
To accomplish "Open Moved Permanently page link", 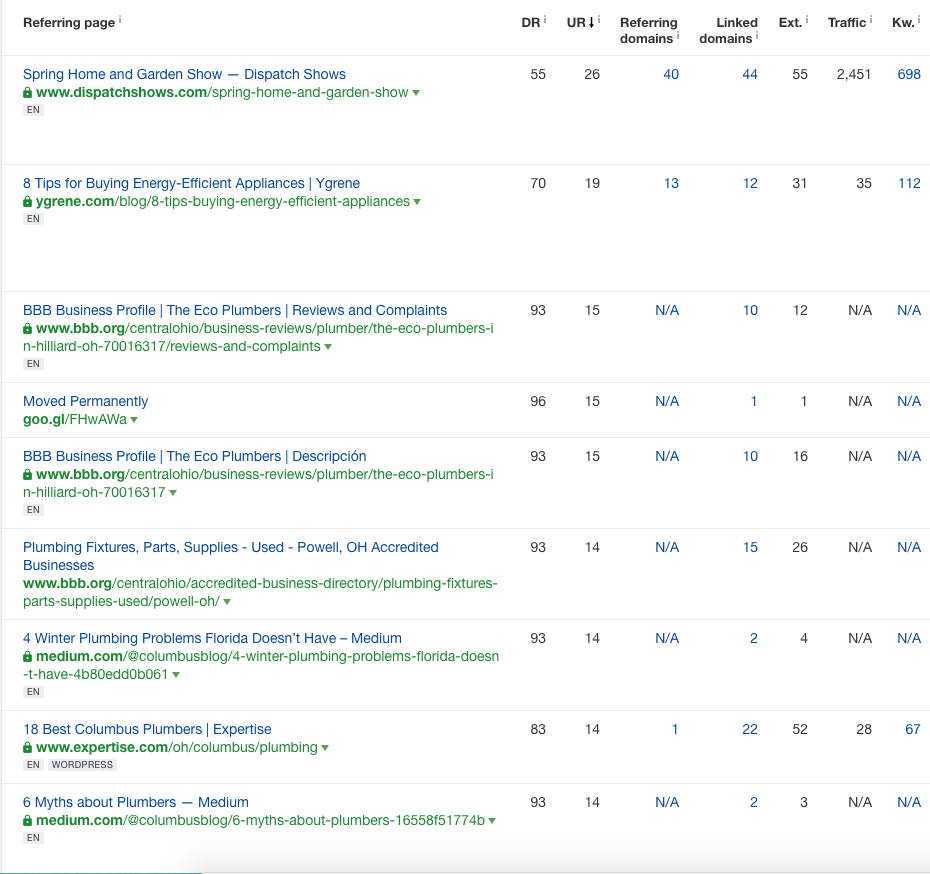I will tap(85, 401).
